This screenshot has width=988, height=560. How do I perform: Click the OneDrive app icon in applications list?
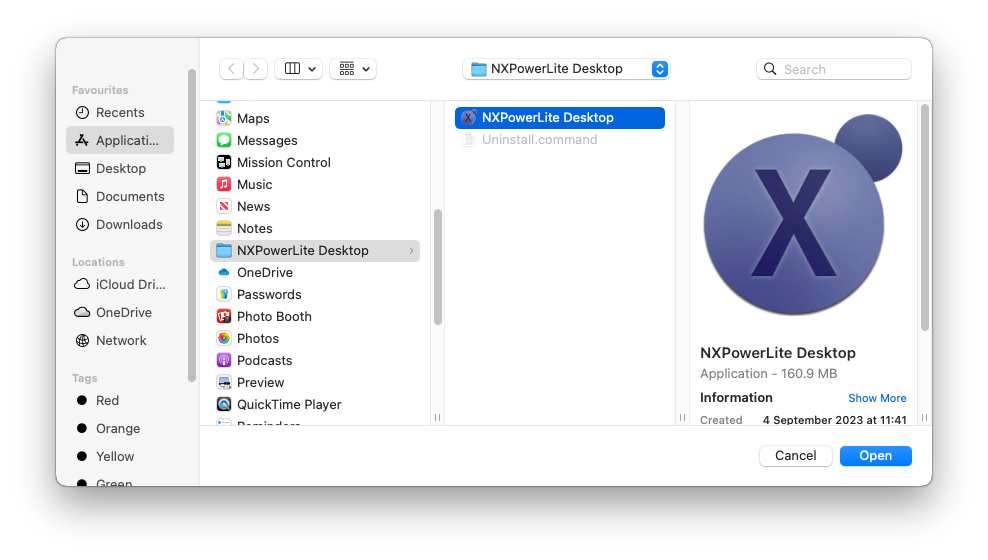click(x=224, y=273)
